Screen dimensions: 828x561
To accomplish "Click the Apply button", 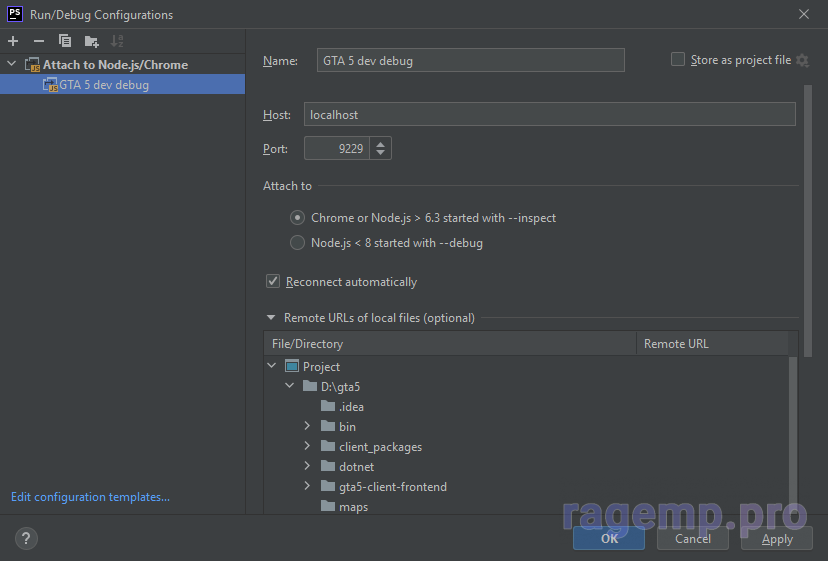I will coord(777,538).
